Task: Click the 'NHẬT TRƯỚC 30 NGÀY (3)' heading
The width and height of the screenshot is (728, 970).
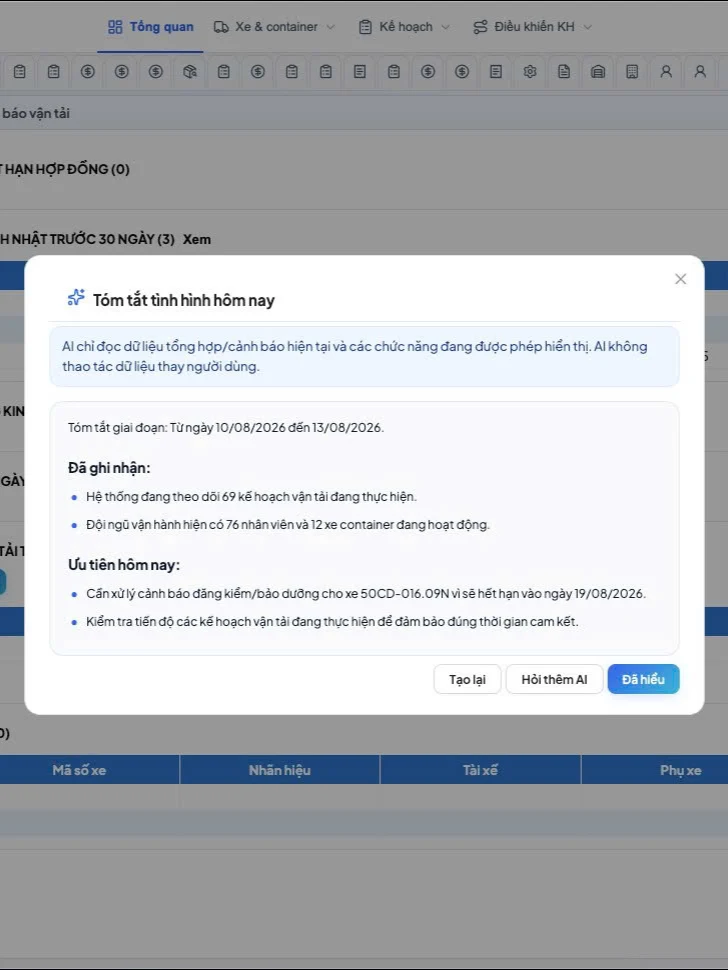Action: (87, 239)
